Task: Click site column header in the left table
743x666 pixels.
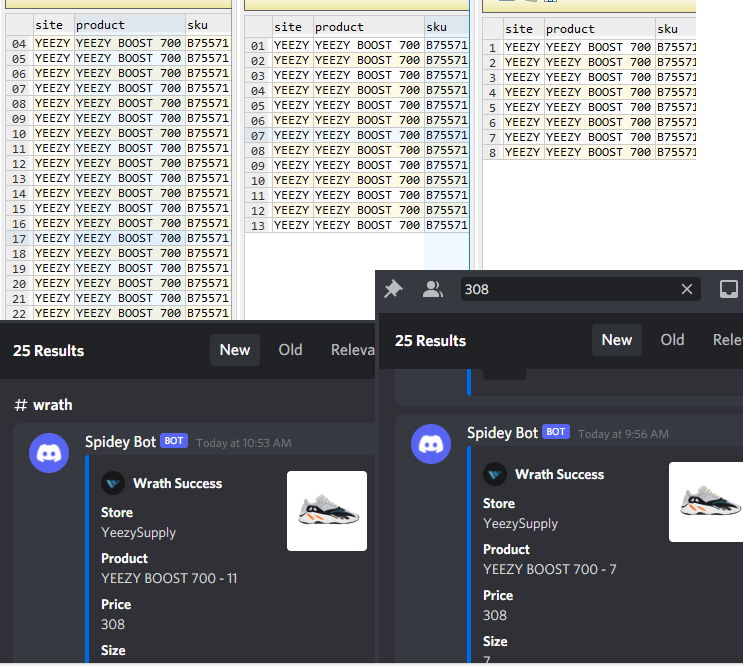Action: click(54, 25)
